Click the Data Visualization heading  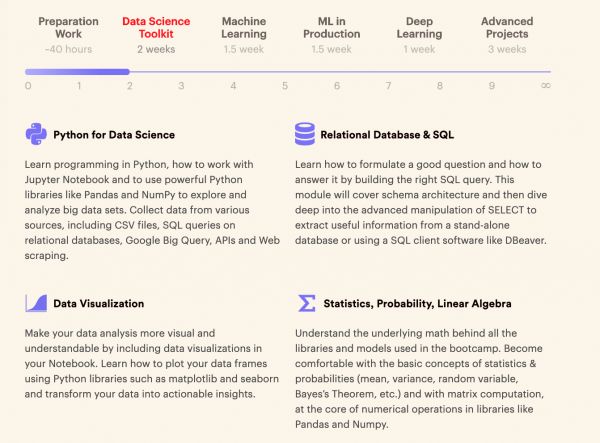coord(99,303)
